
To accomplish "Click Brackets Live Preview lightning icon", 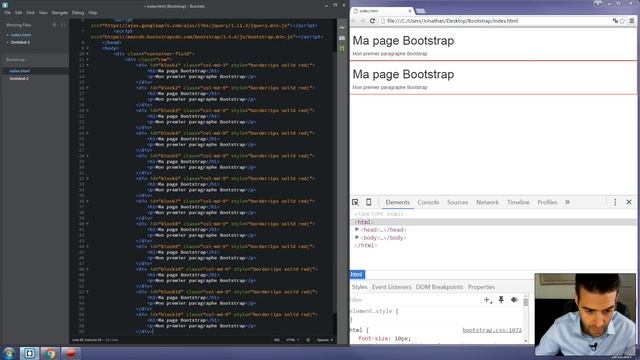I will (342, 27).
